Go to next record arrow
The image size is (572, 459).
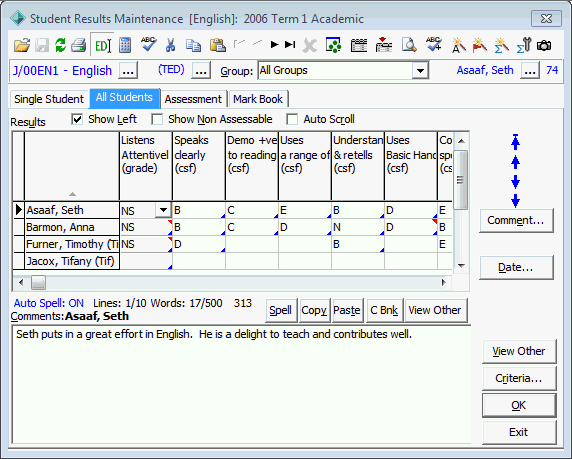[x=274, y=45]
